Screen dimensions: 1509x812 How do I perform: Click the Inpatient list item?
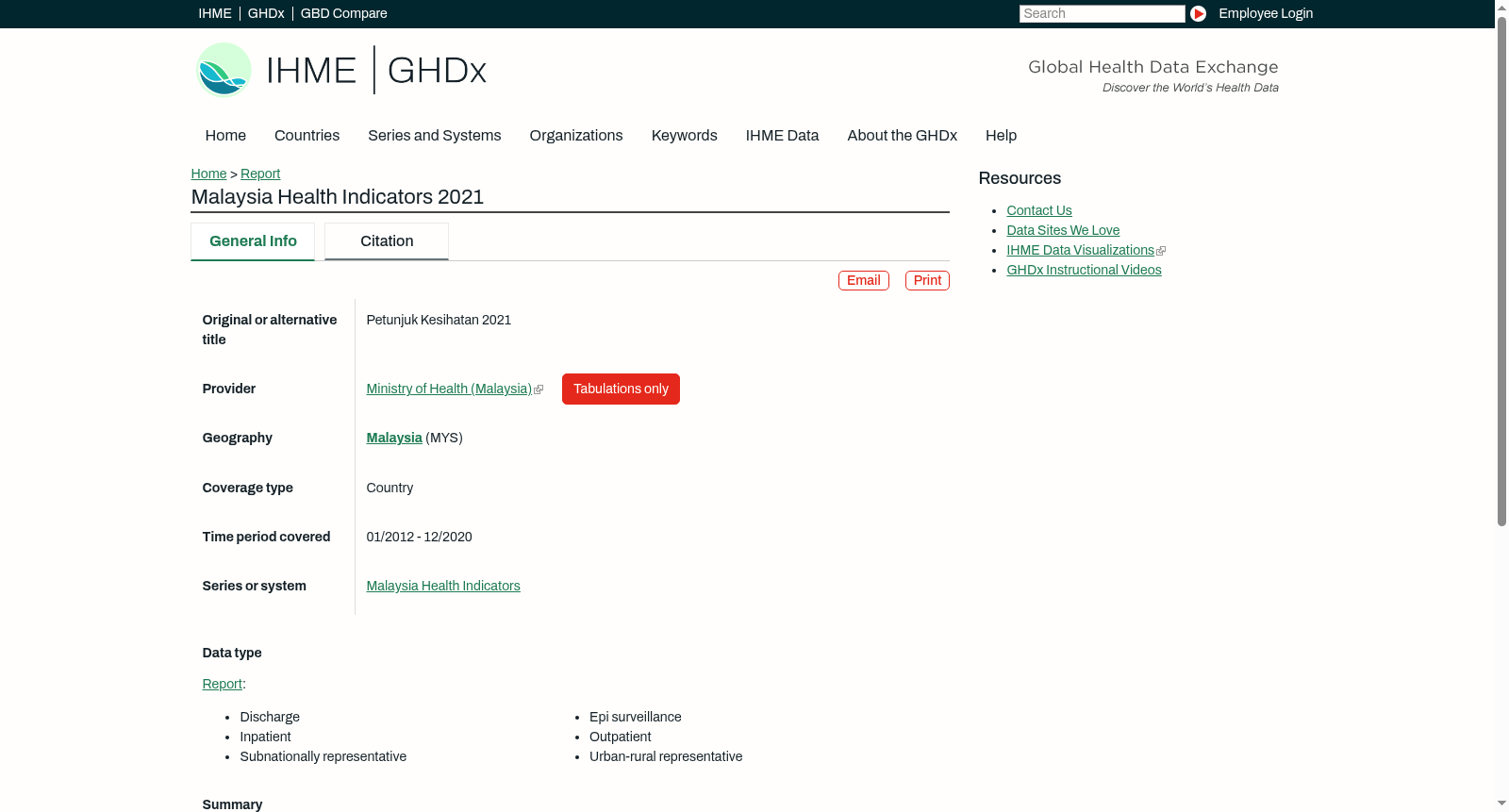click(x=265, y=737)
